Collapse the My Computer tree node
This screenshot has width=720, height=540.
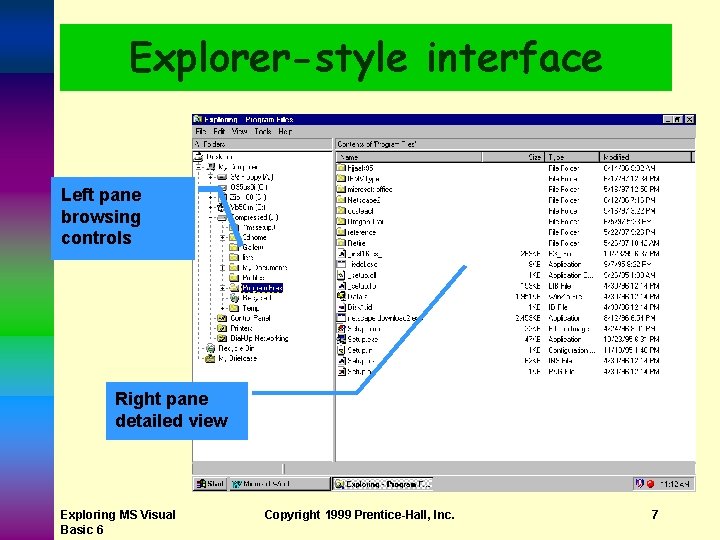pyautogui.click(x=199, y=167)
